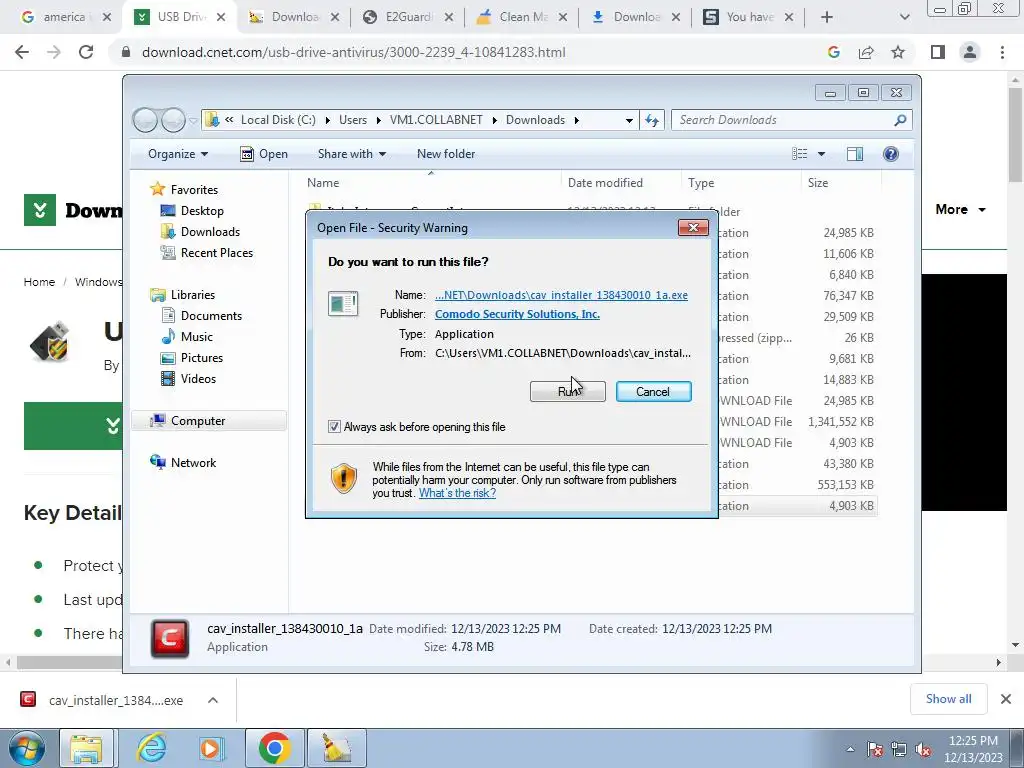Viewport: 1024px width, 768px height.
Task: Open Internet Explorer from the taskbar
Action: pos(151,748)
